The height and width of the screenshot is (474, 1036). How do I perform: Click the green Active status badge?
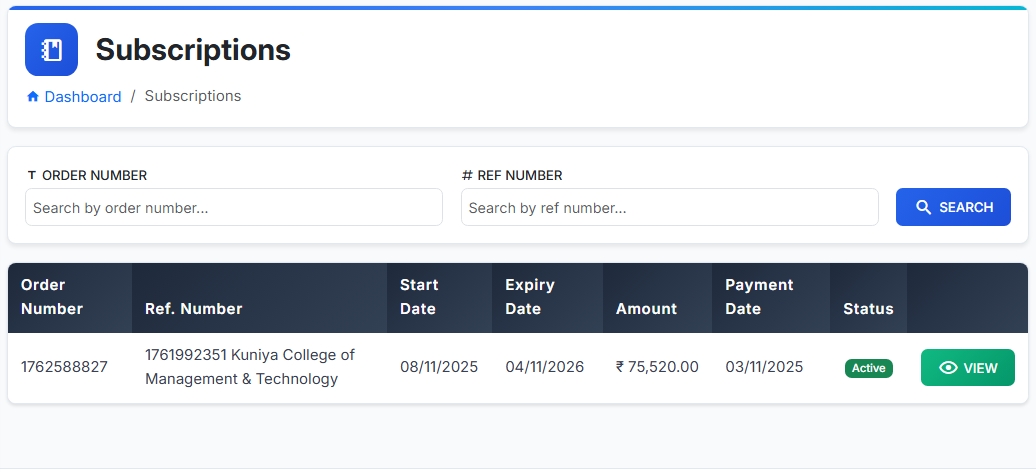coord(868,368)
